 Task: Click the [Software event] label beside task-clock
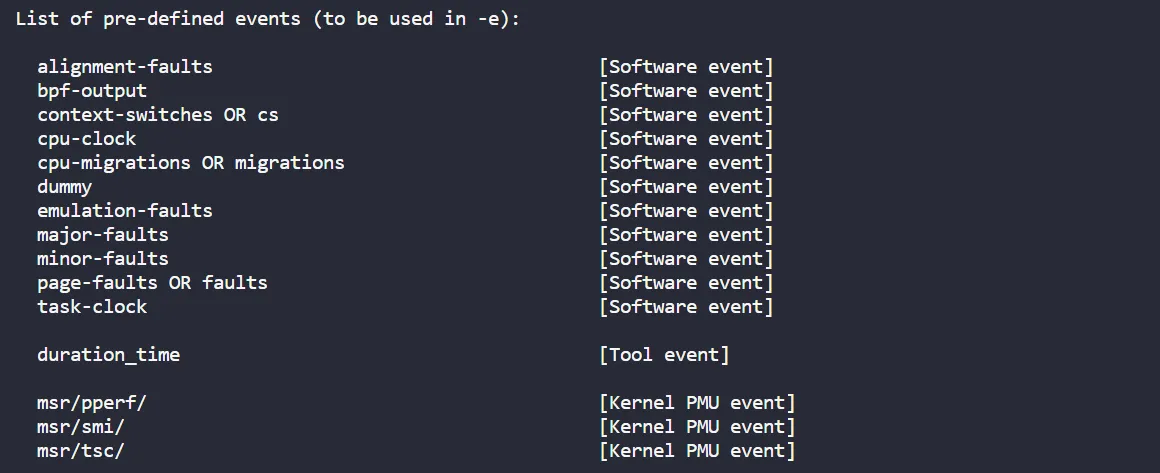click(686, 307)
